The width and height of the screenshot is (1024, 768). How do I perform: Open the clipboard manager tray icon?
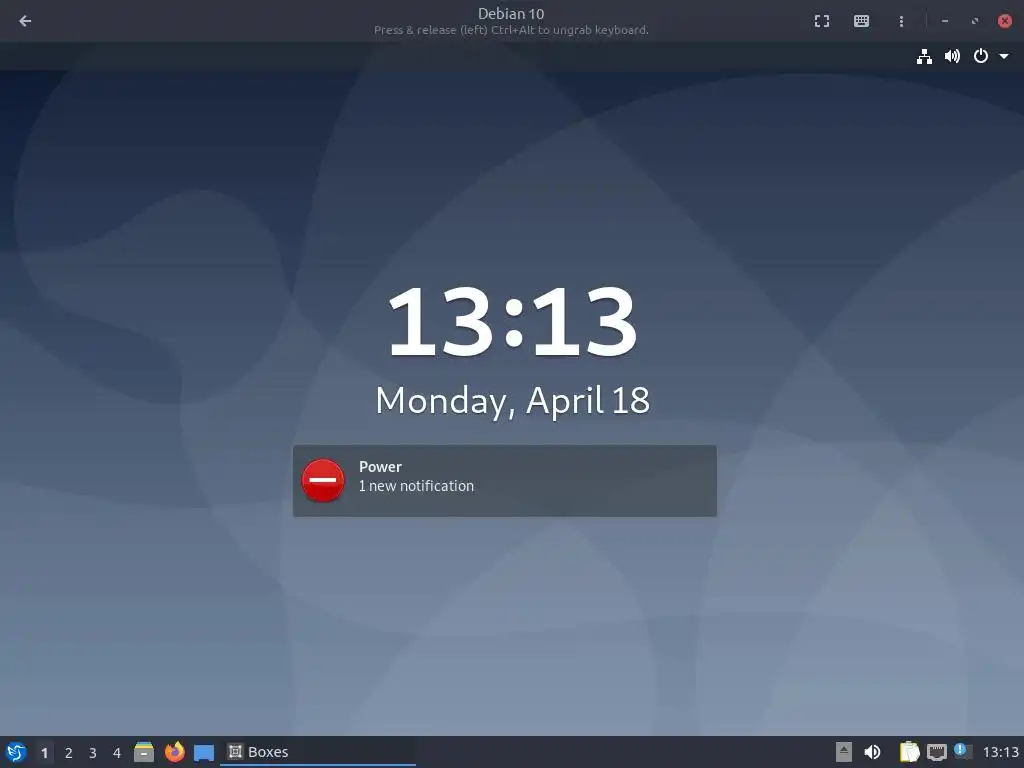point(909,752)
